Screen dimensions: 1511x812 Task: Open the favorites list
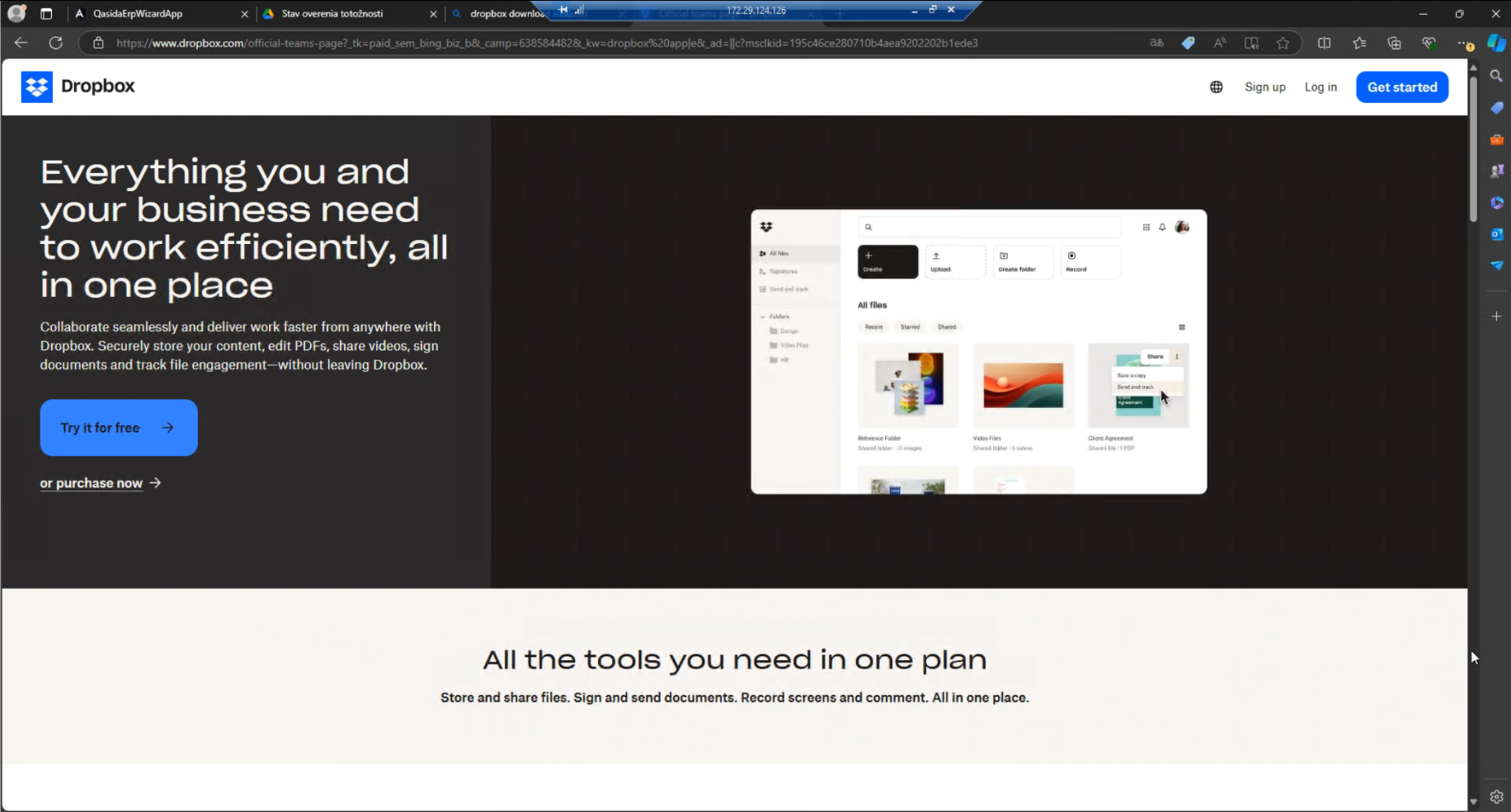click(1359, 43)
